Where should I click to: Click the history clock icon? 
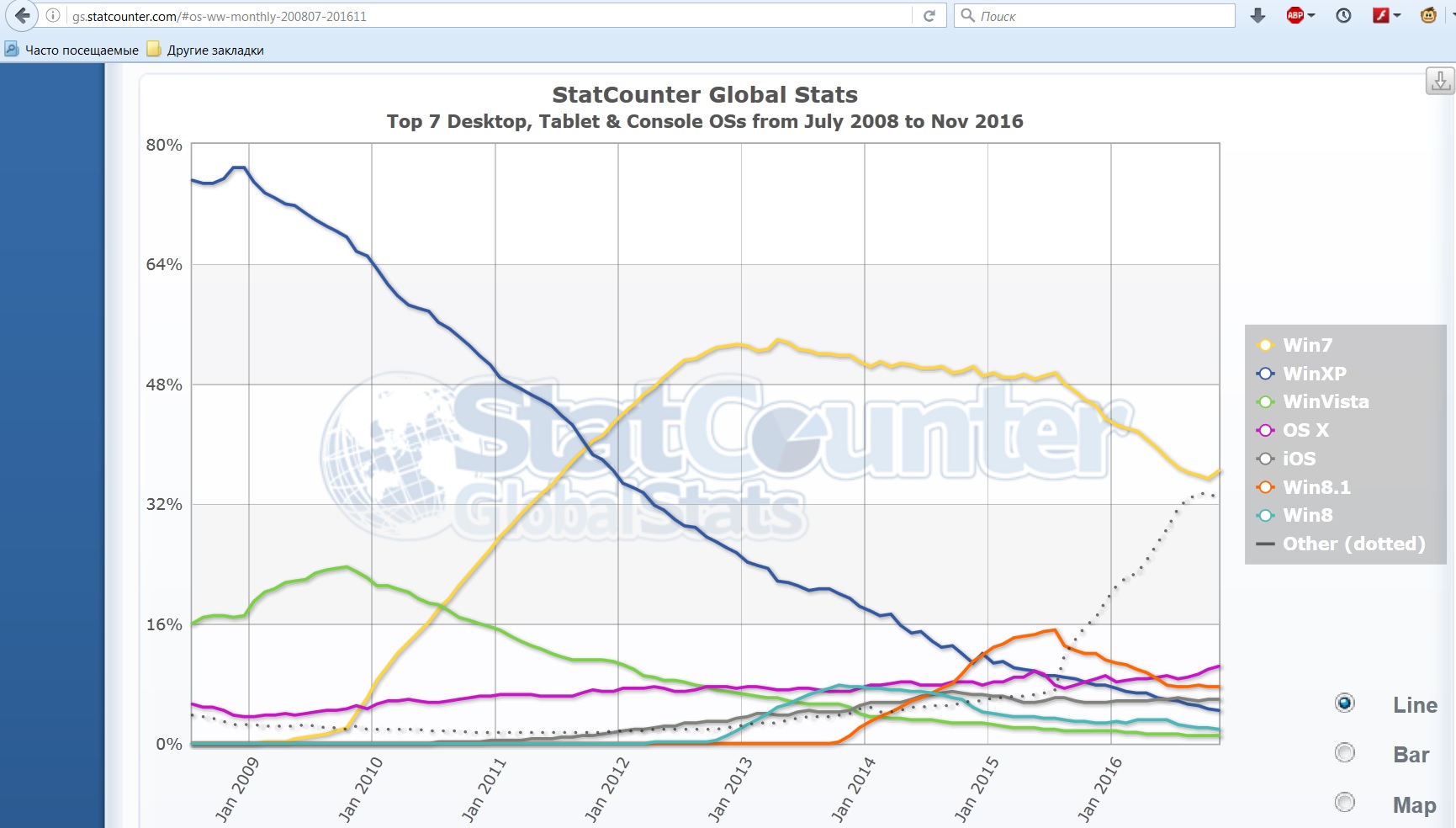coord(1343,15)
